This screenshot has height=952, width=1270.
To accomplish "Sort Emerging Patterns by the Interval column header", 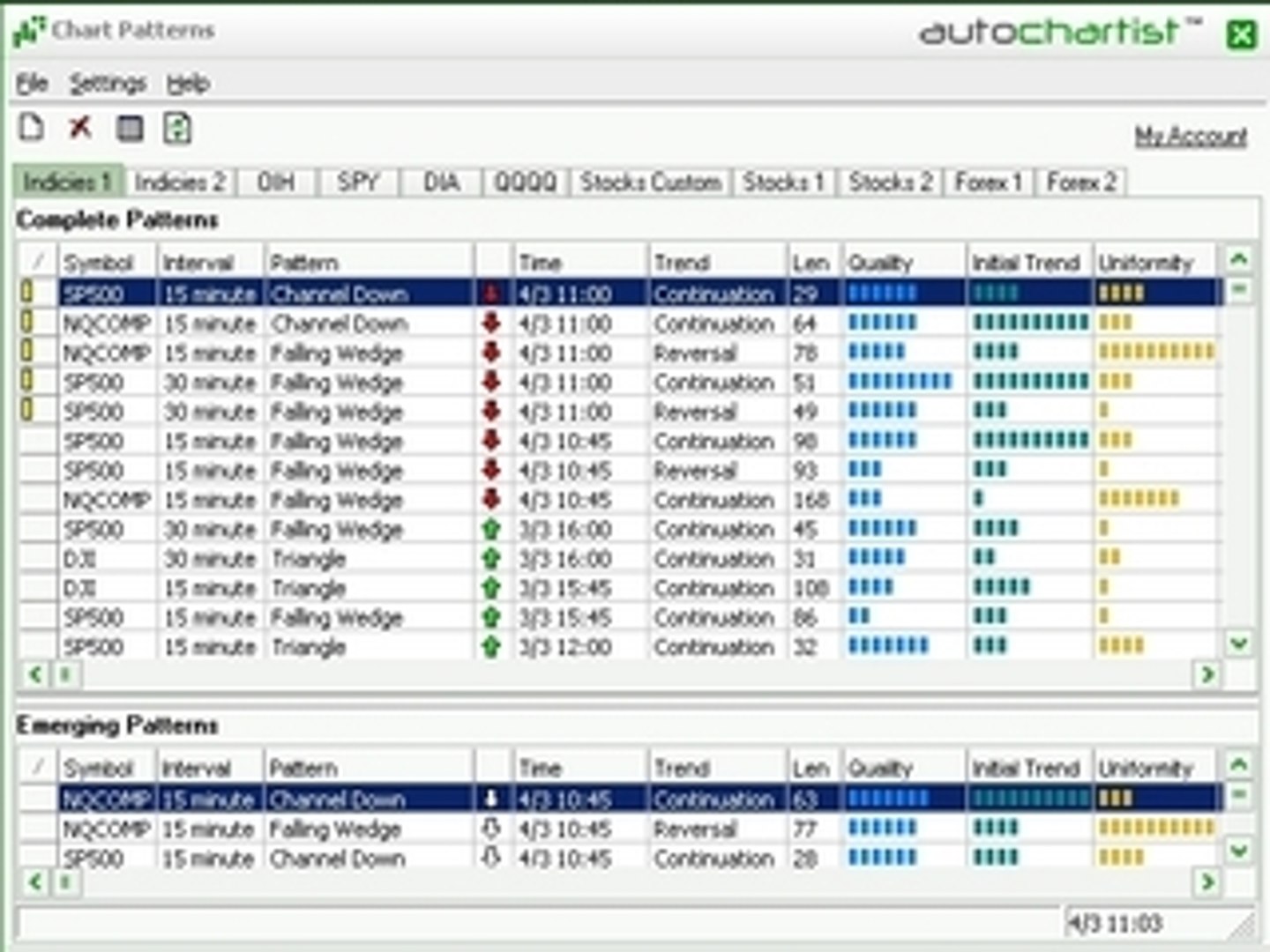I will tap(211, 768).
